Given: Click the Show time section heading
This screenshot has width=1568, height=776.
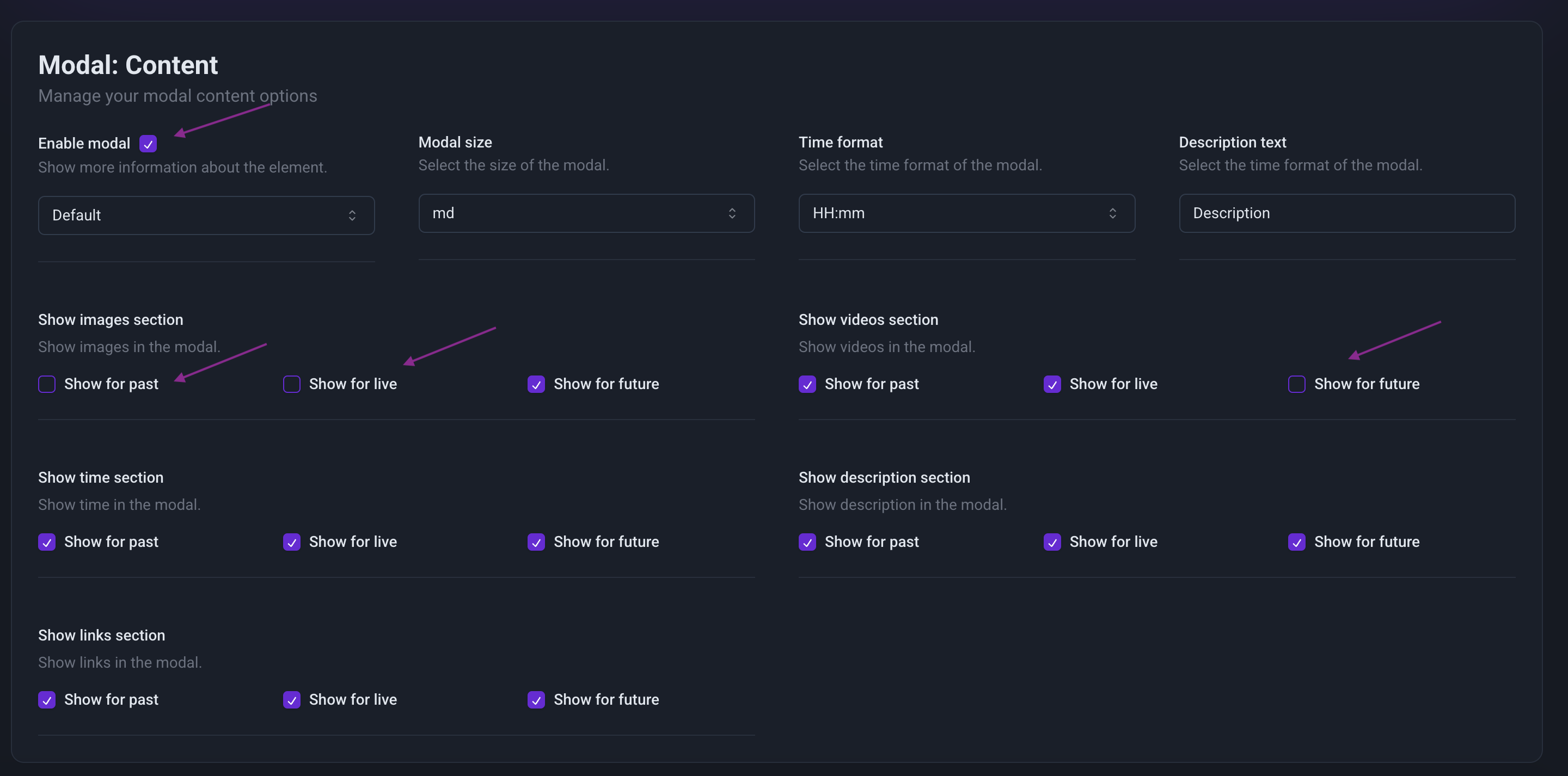Looking at the screenshot, I should [x=101, y=478].
